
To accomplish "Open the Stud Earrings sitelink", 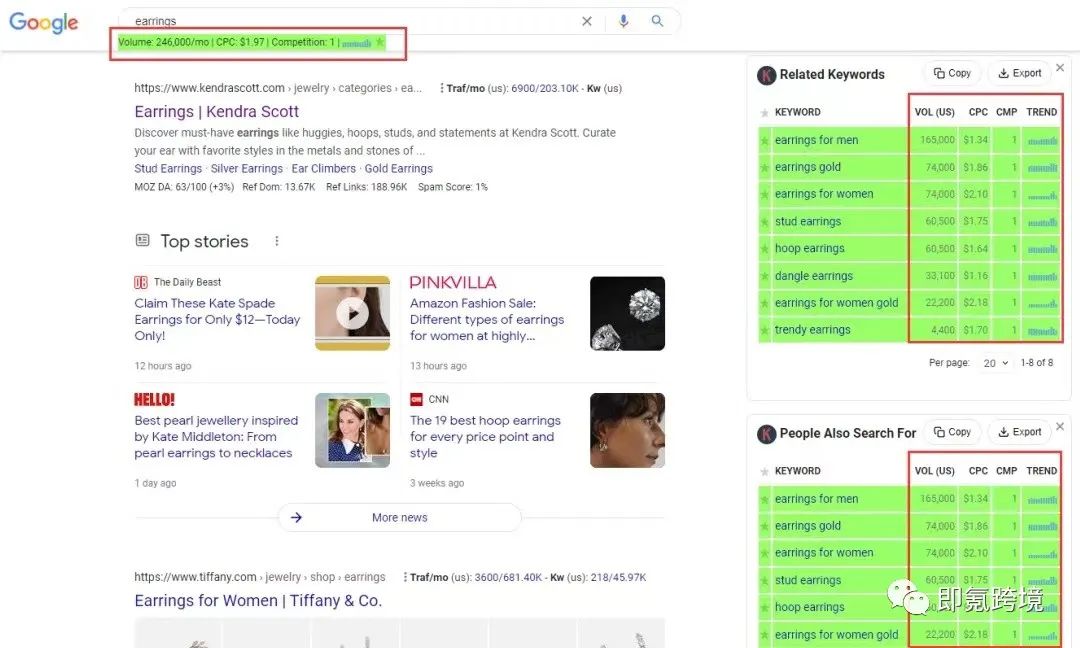I will point(168,169).
